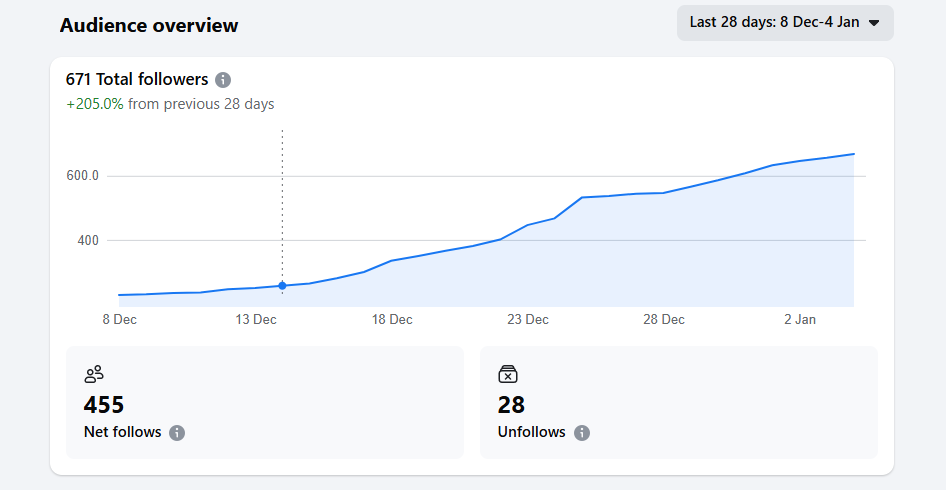Click the unfollow box icon above 28
The height and width of the screenshot is (490, 946).
tap(508, 374)
